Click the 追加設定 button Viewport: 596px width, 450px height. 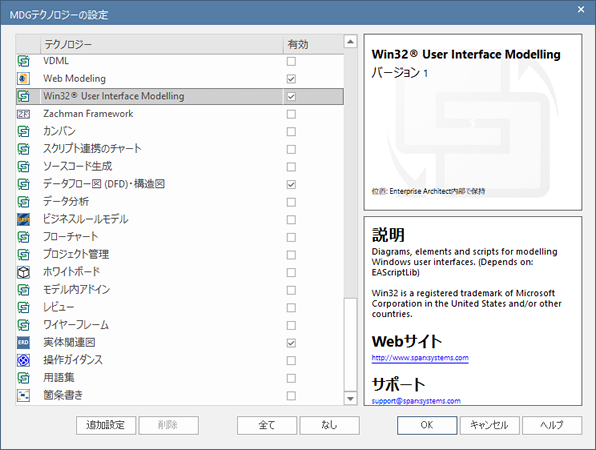click(106, 425)
